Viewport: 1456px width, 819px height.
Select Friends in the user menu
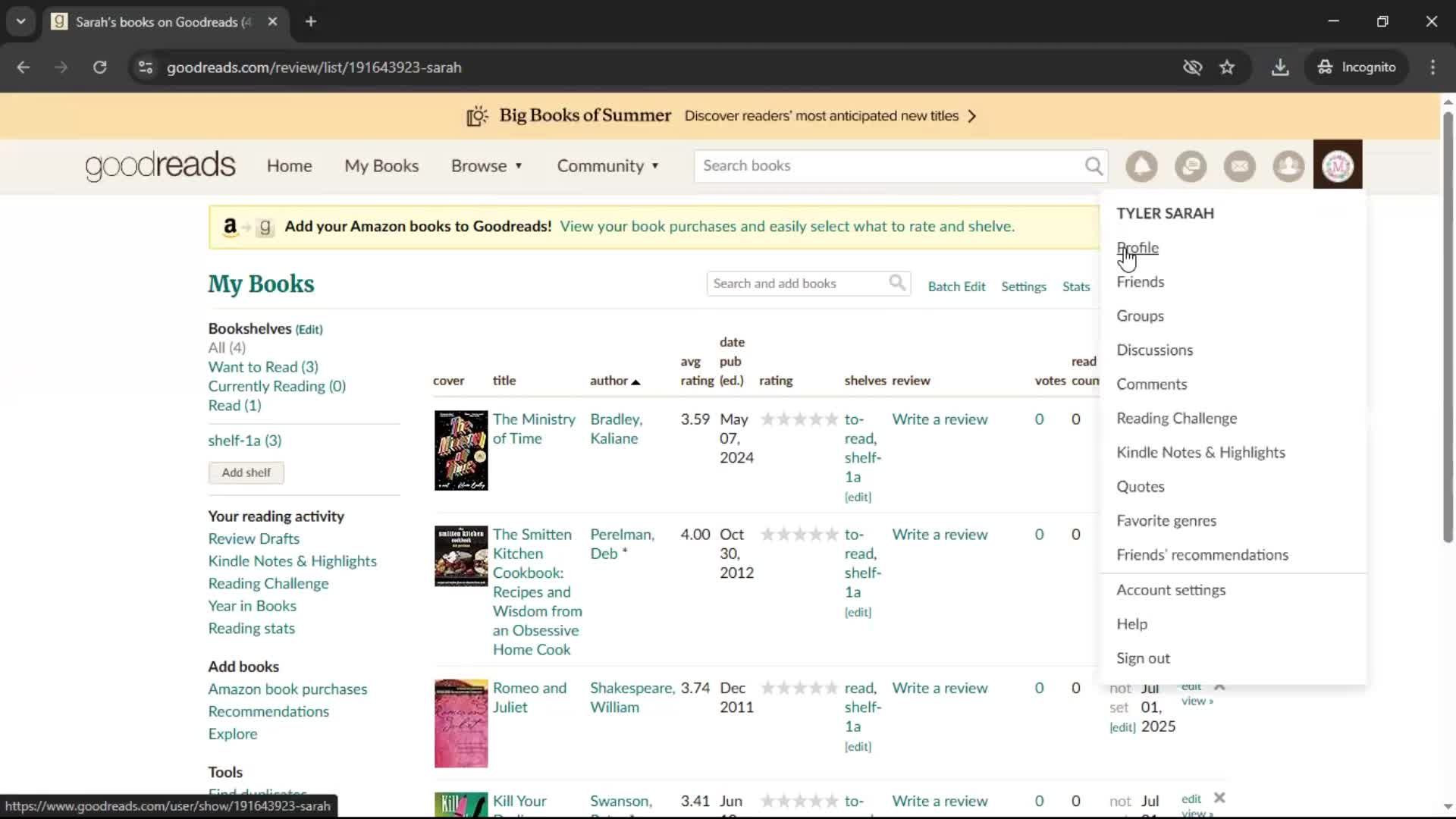(x=1141, y=281)
